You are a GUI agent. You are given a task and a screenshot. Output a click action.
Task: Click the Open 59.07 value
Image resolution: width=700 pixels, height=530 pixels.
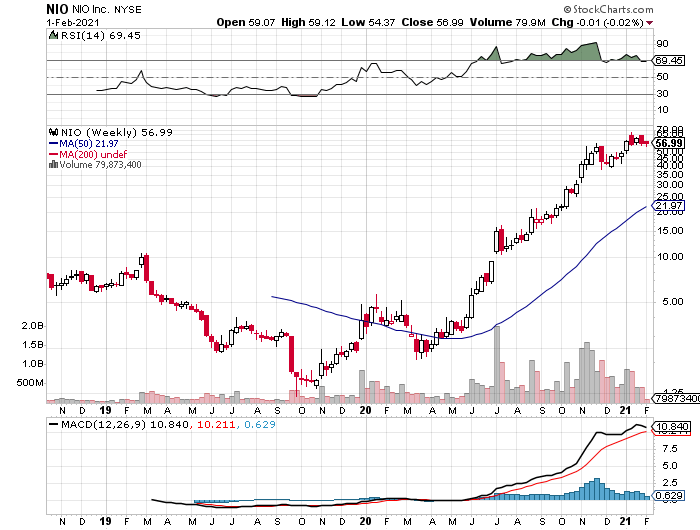[x=246, y=22]
